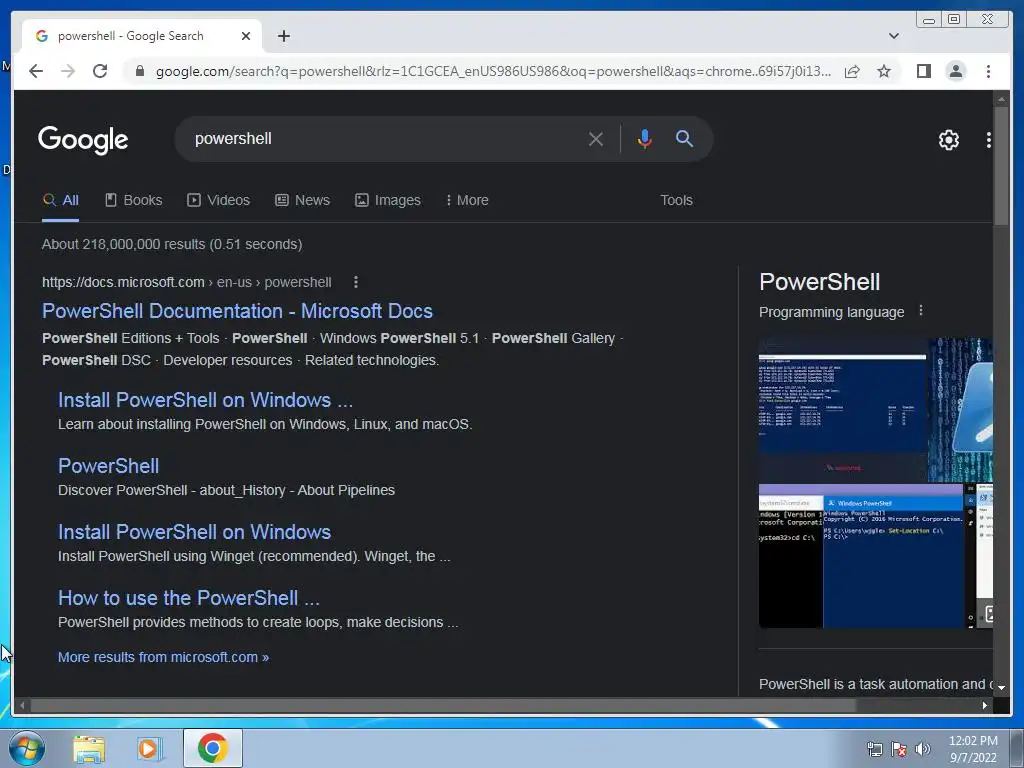Open the Chrome profile avatar

pos(955,71)
